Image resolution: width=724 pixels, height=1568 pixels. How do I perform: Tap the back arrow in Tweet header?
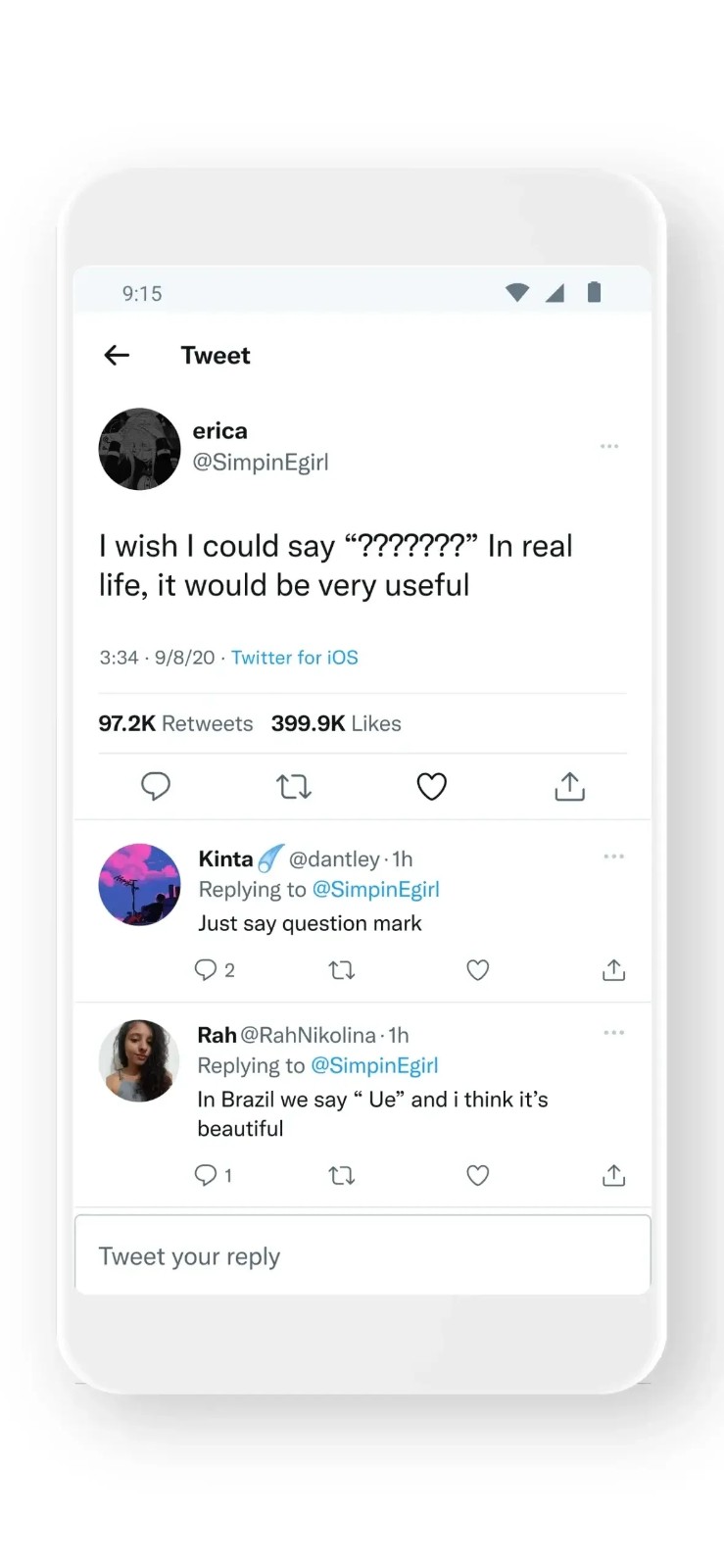pos(117,356)
